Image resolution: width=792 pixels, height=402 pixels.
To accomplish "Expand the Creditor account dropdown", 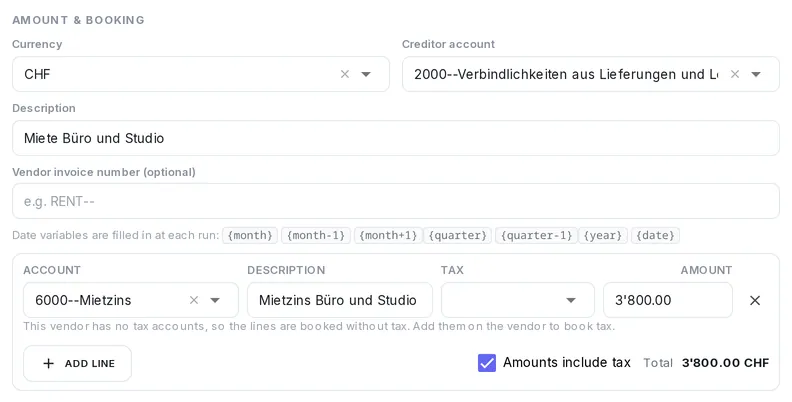I will (x=756, y=74).
